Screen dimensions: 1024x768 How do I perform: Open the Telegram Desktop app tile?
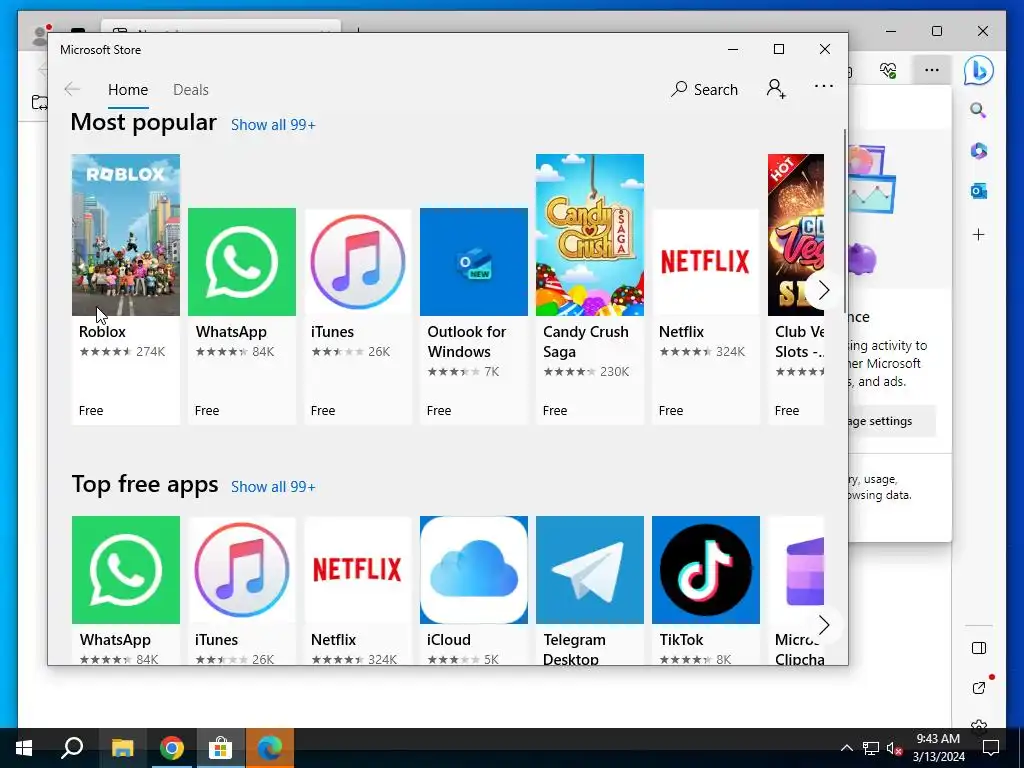coord(590,590)
